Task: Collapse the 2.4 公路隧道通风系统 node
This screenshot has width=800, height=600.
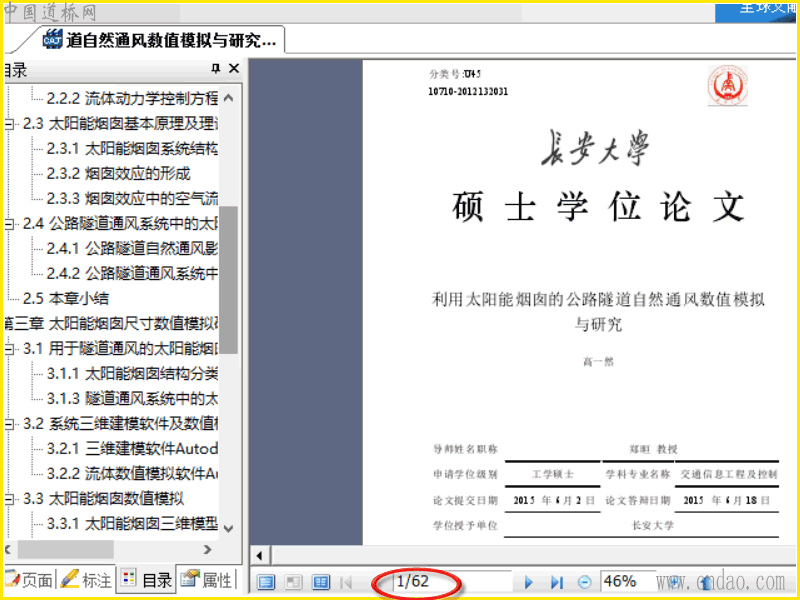Action: 9,223
